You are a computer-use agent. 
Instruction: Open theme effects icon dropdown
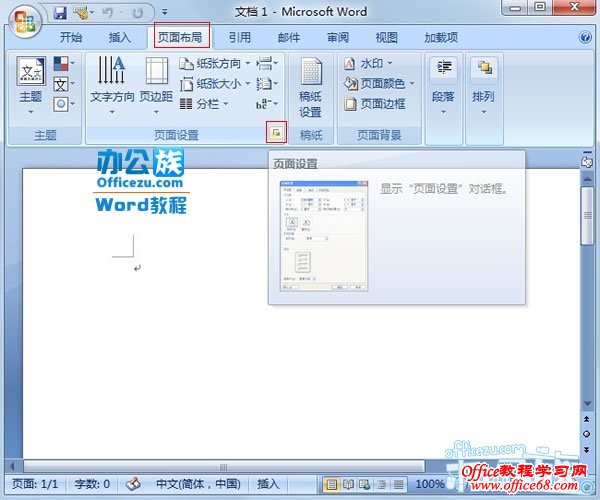pos(64,104)
